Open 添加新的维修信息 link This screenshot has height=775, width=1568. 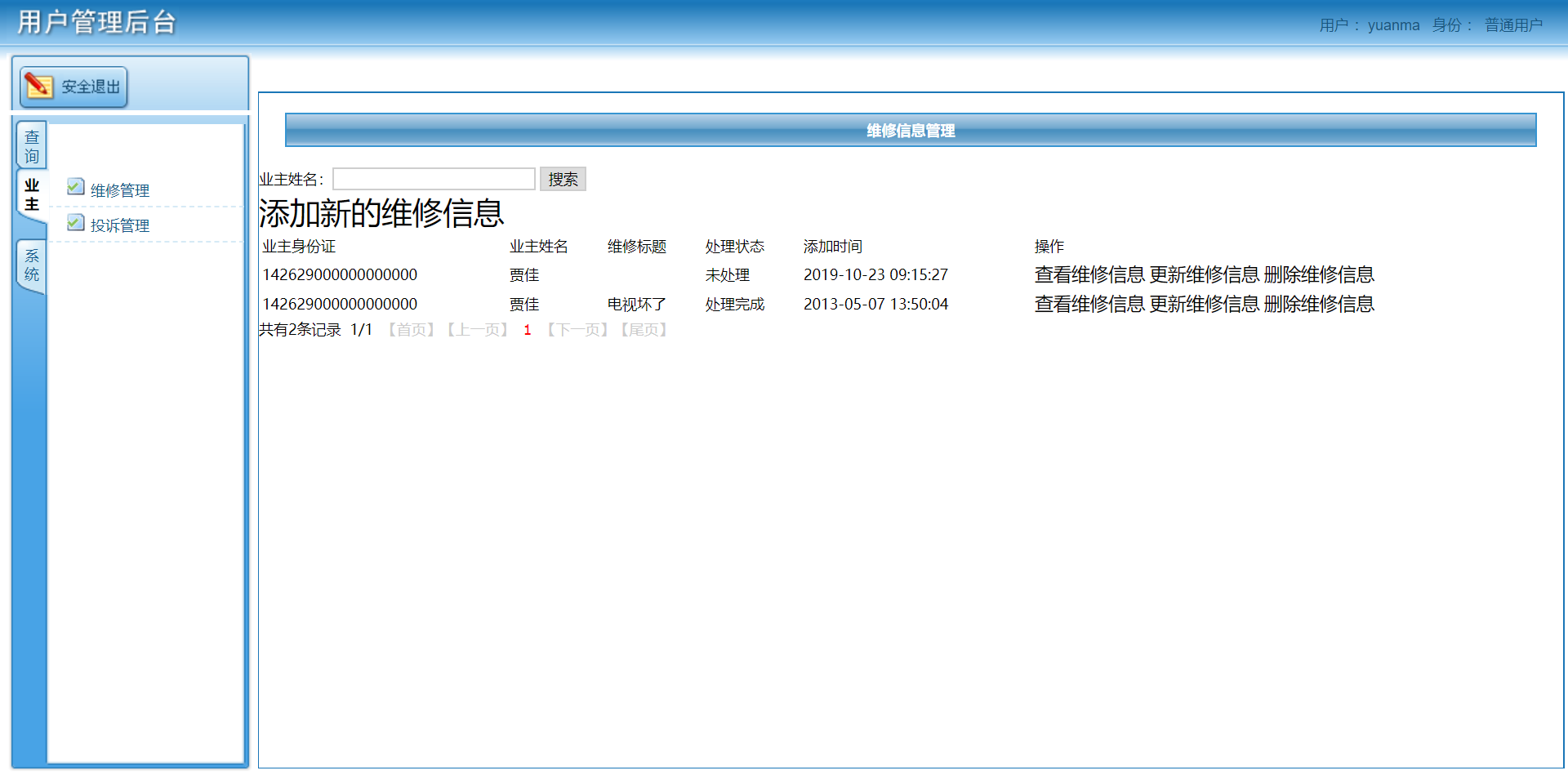tap(381, 212)
